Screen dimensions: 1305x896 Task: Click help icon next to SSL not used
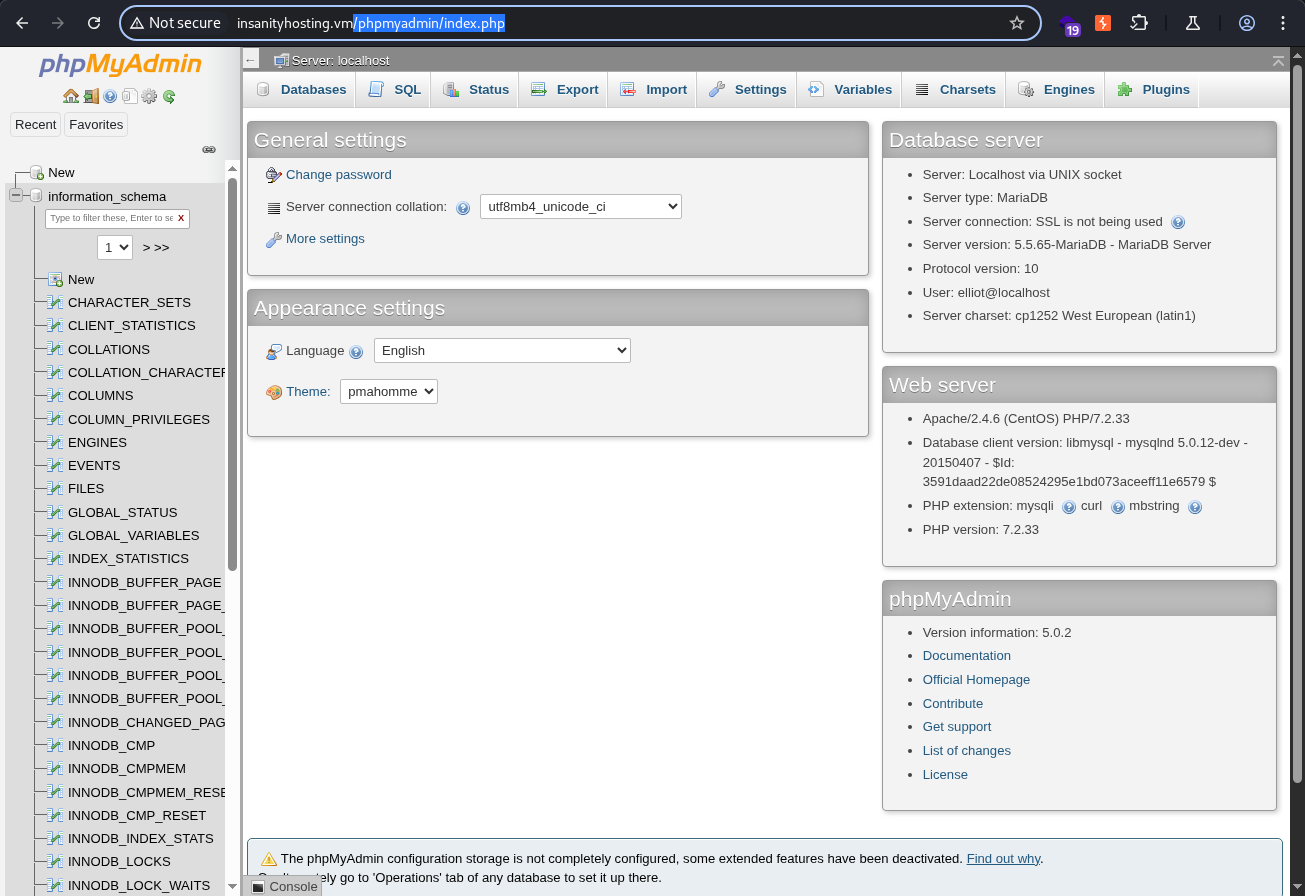1178,222
